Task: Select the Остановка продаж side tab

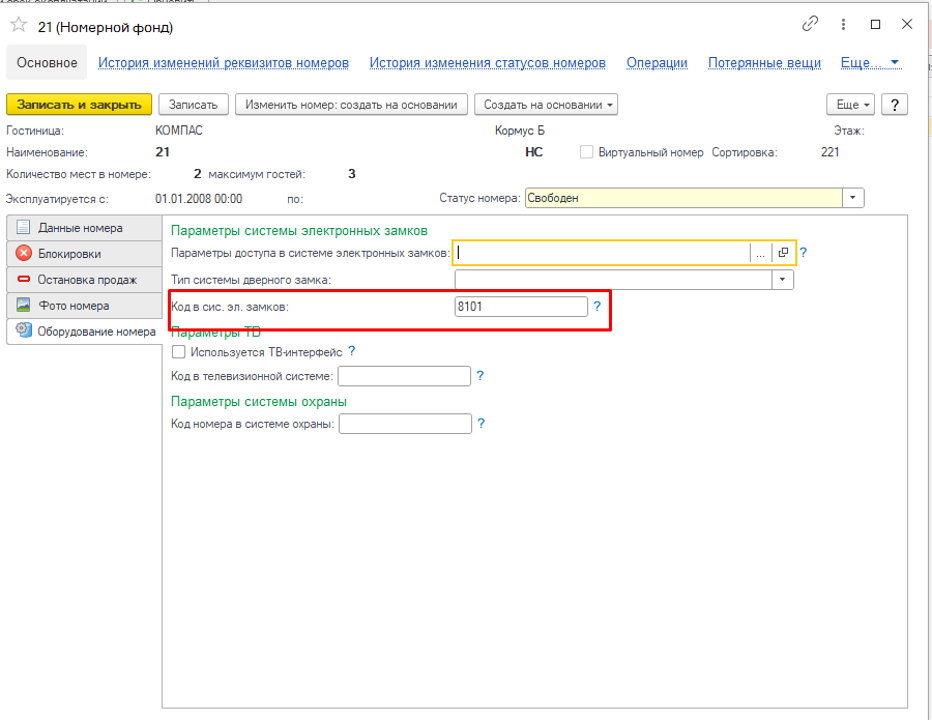Action: pos(84,279)
